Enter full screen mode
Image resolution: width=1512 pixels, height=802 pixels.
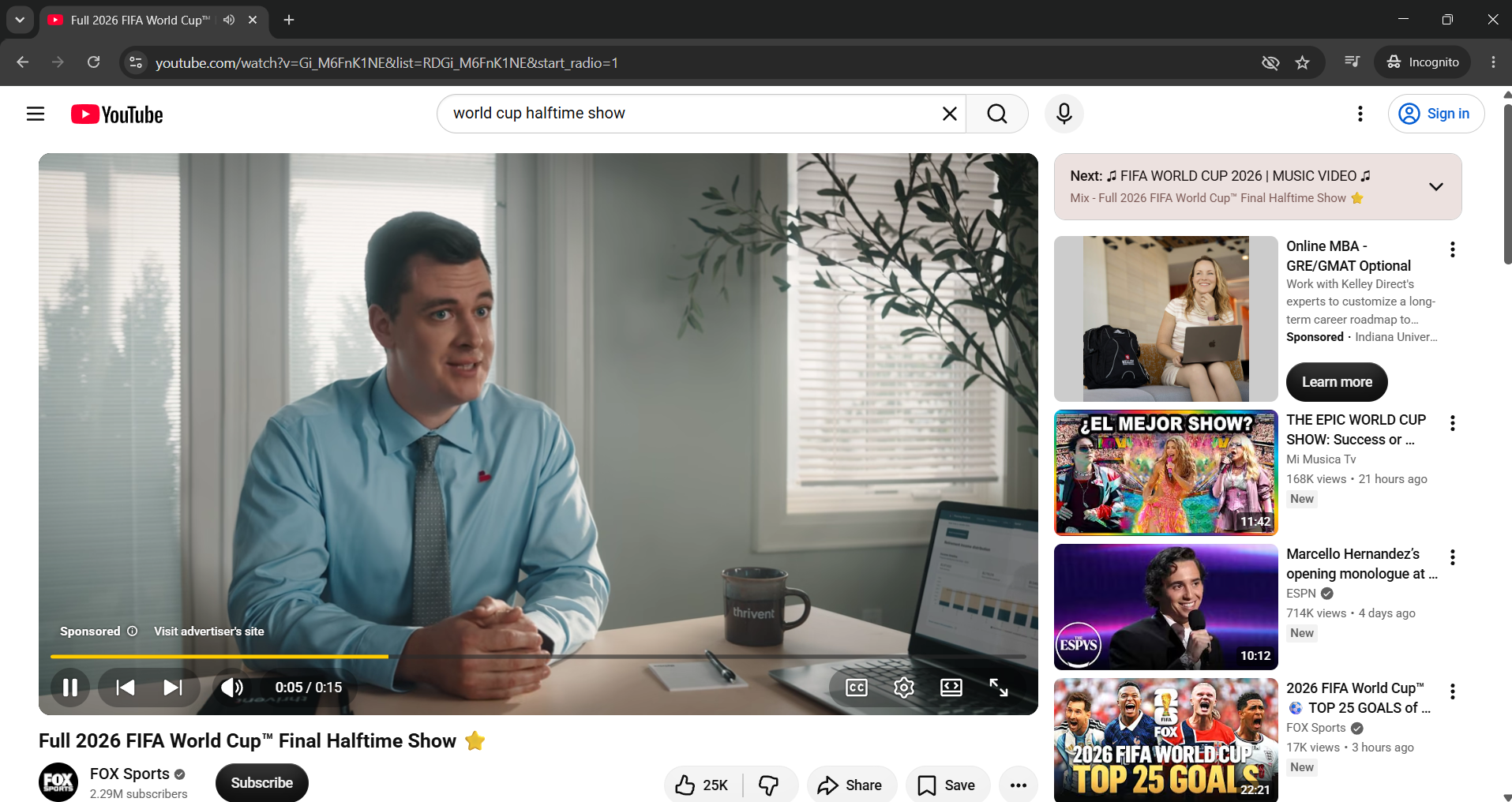click(999, 688)
